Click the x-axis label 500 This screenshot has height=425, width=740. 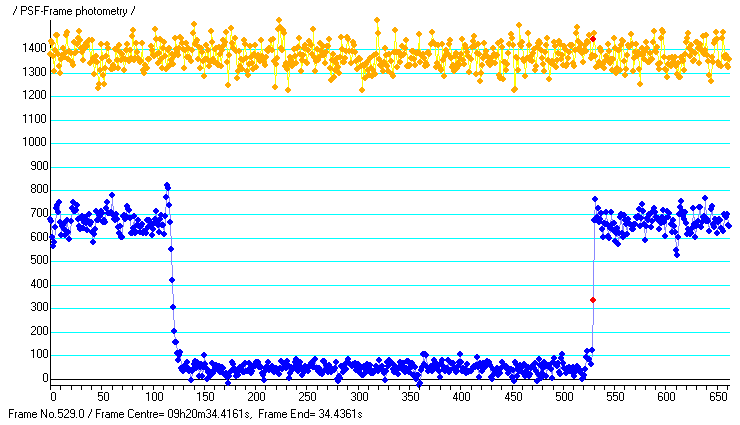click(564, 397)
